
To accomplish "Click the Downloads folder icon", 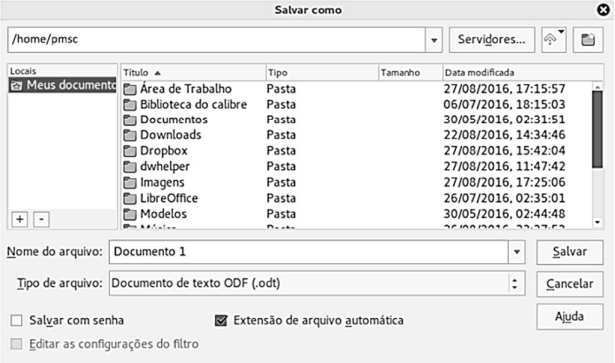I will click(130, 135).
